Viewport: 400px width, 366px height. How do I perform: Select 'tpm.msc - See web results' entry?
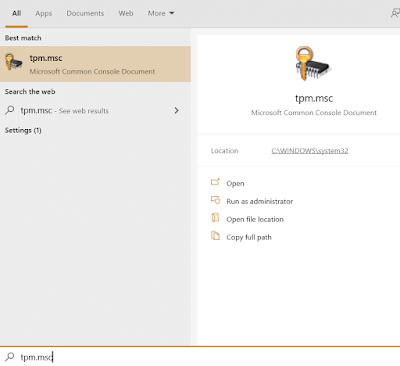pos(95,110)
